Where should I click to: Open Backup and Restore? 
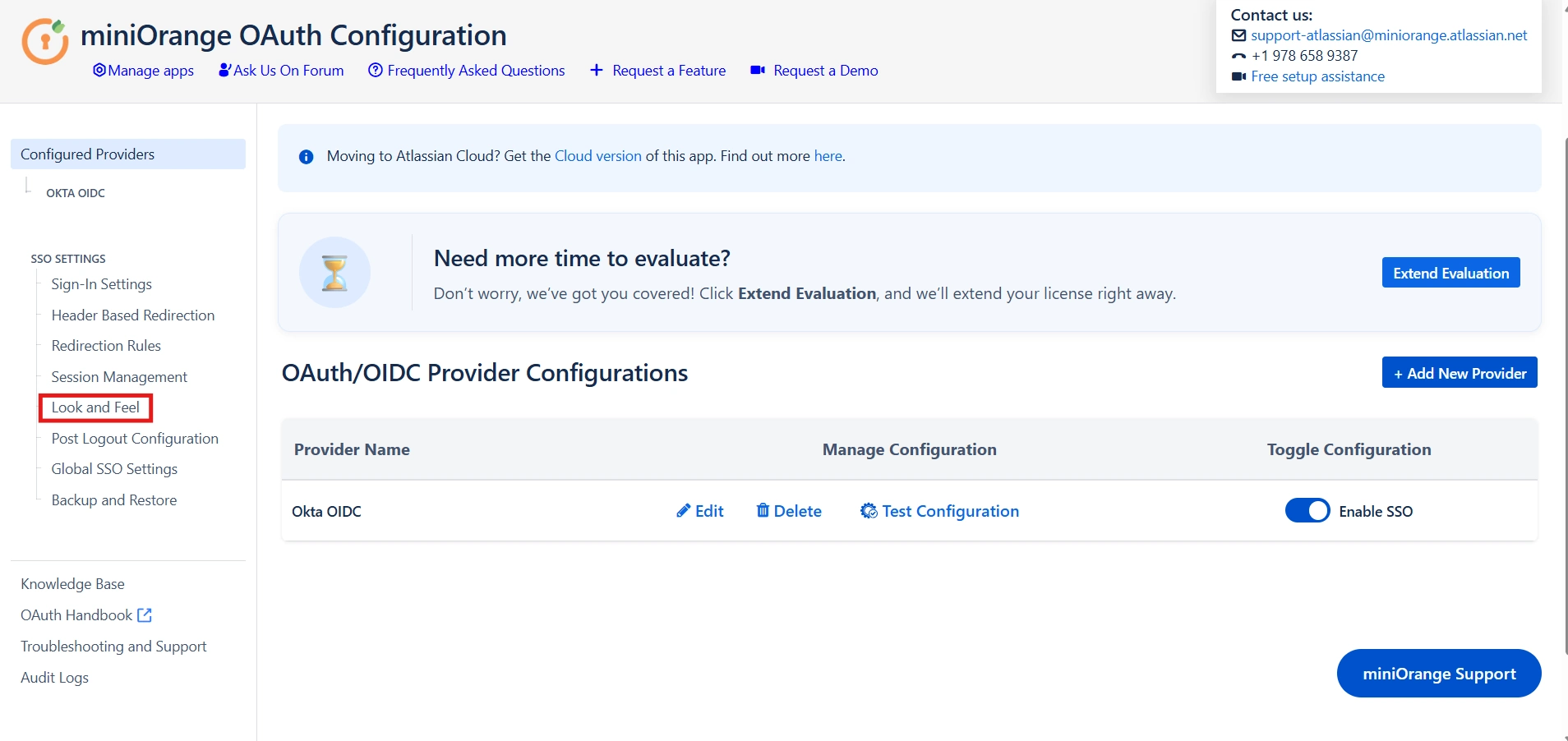(x=114, y=500)
